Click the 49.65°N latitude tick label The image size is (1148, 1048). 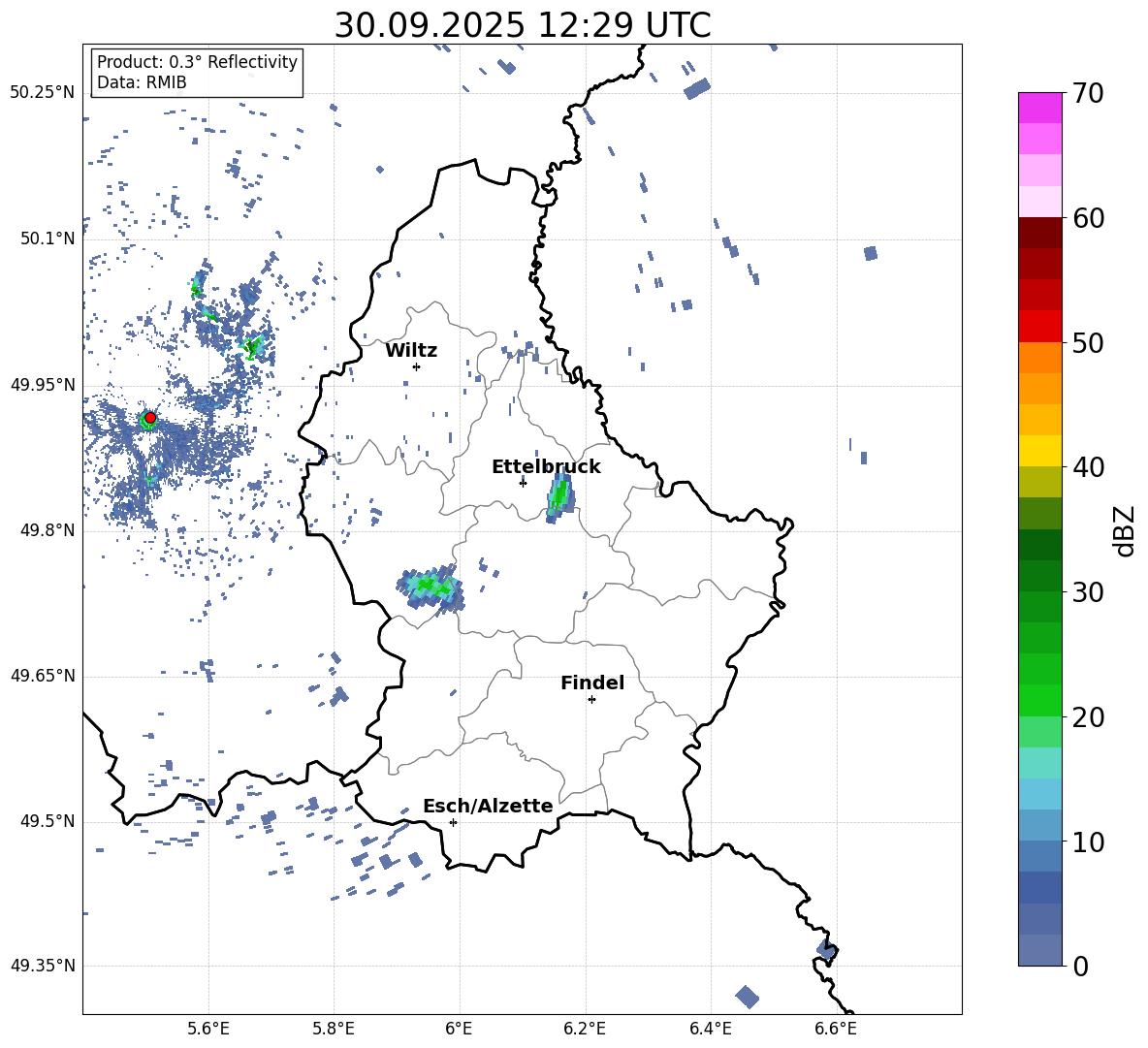(x=43, y=676)
